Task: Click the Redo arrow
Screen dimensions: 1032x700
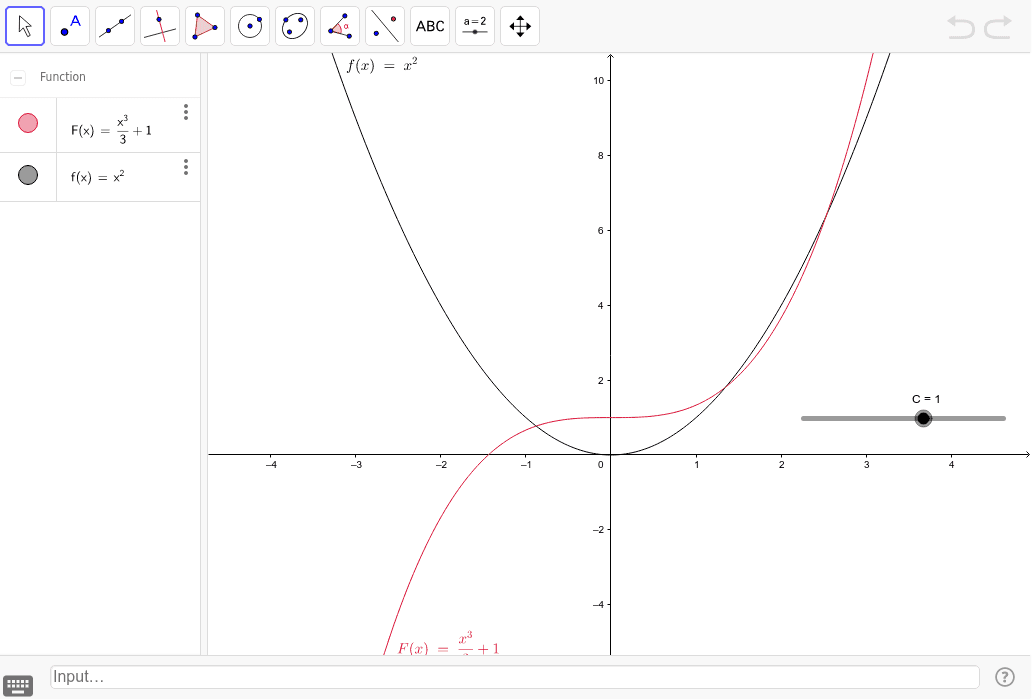Action: click(998, 28)
